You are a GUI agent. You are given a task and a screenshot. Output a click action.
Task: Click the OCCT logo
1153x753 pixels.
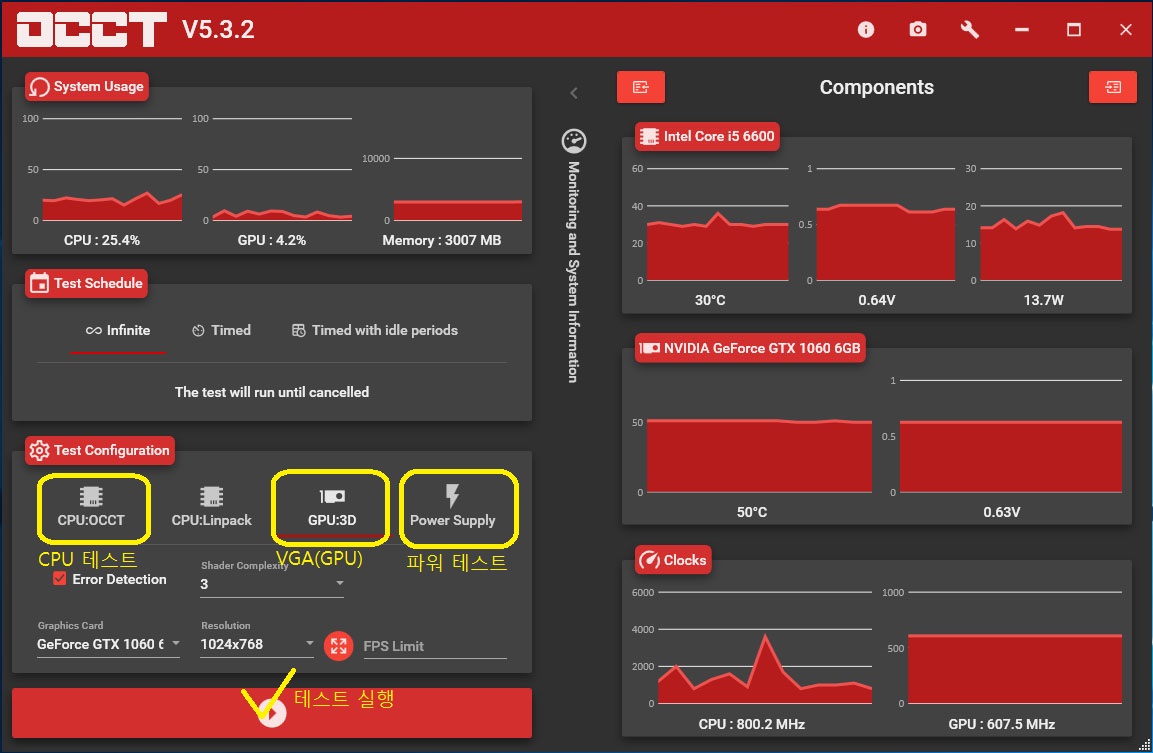pos(91,29)
